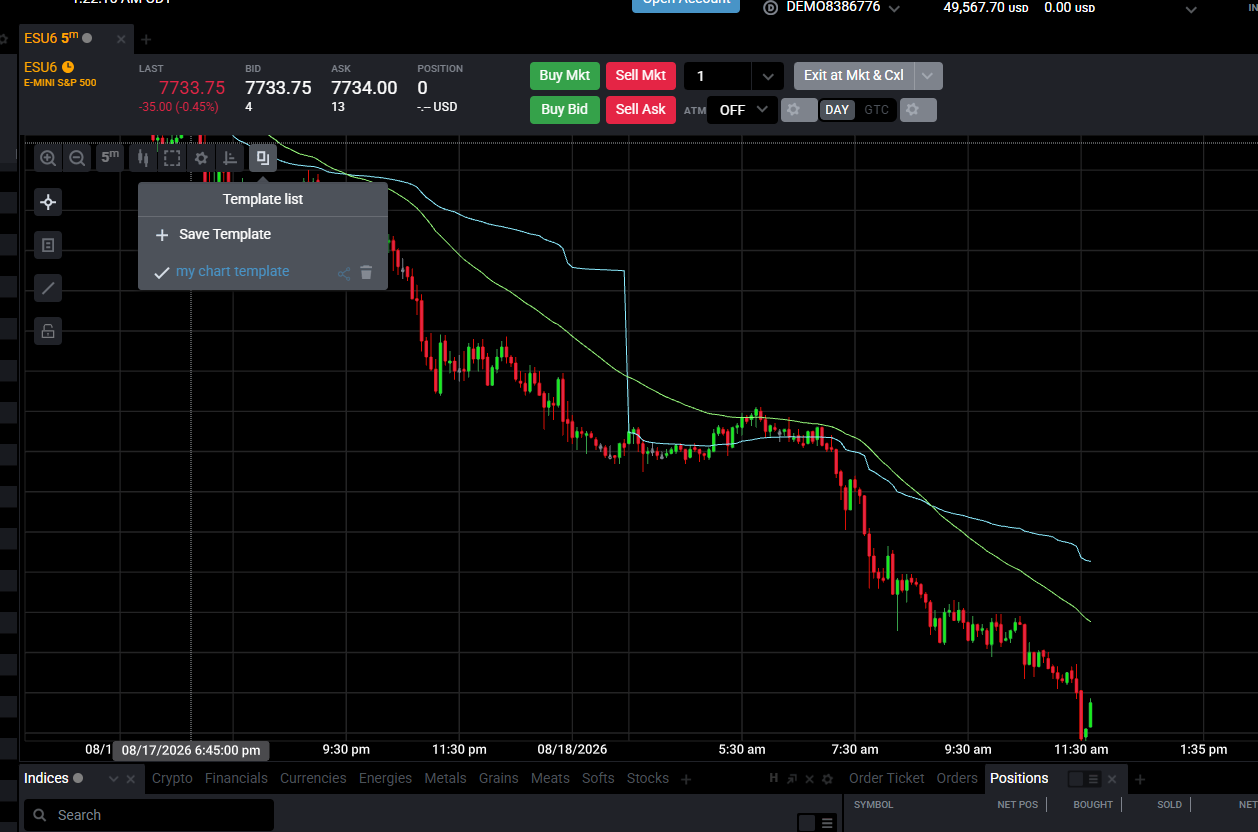Expand the Exit at Mkt dropdown arrow
The image size is (1258, 832).
(928, 76)
